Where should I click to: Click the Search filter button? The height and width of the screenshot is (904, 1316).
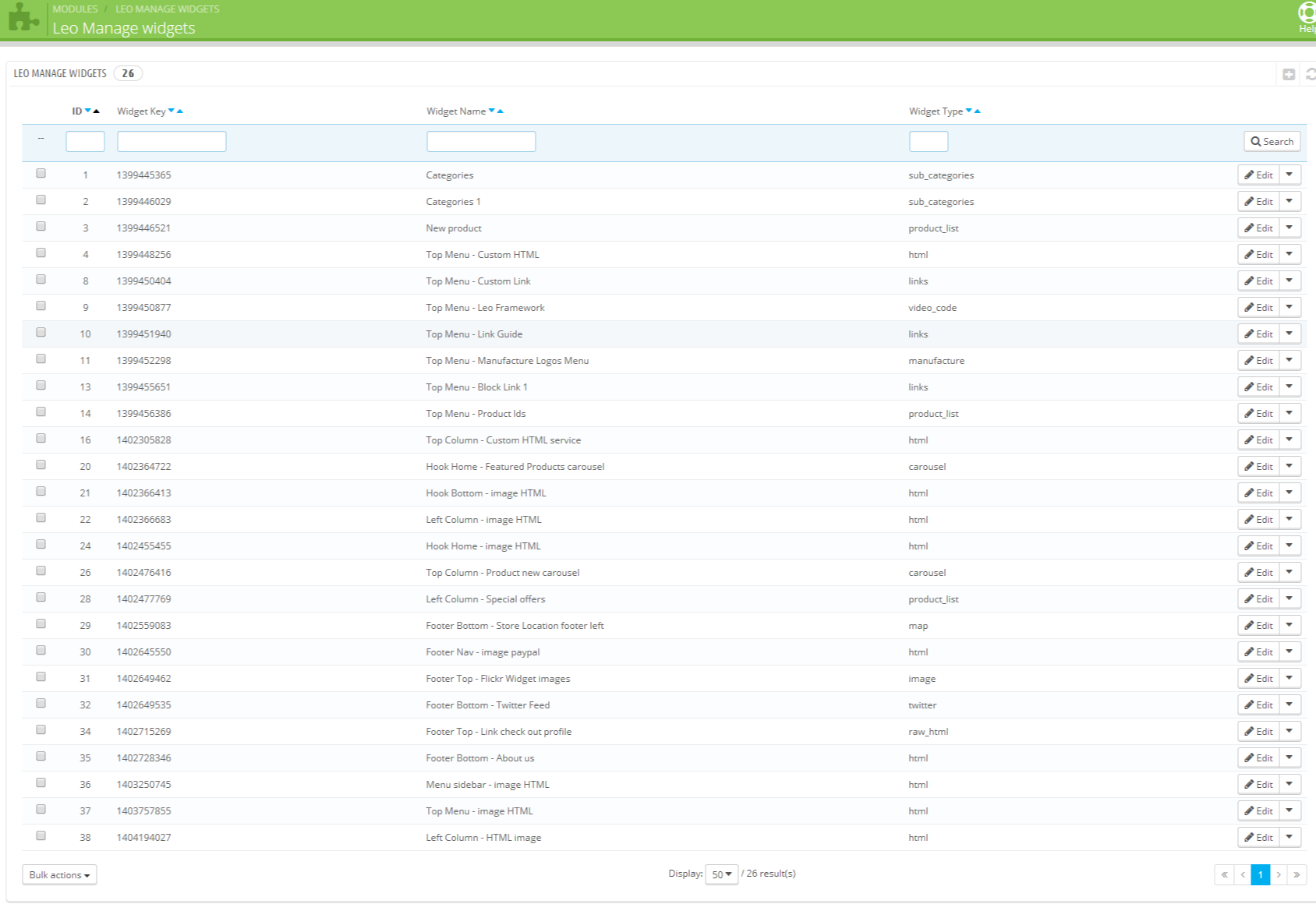tap(1272, 141)
